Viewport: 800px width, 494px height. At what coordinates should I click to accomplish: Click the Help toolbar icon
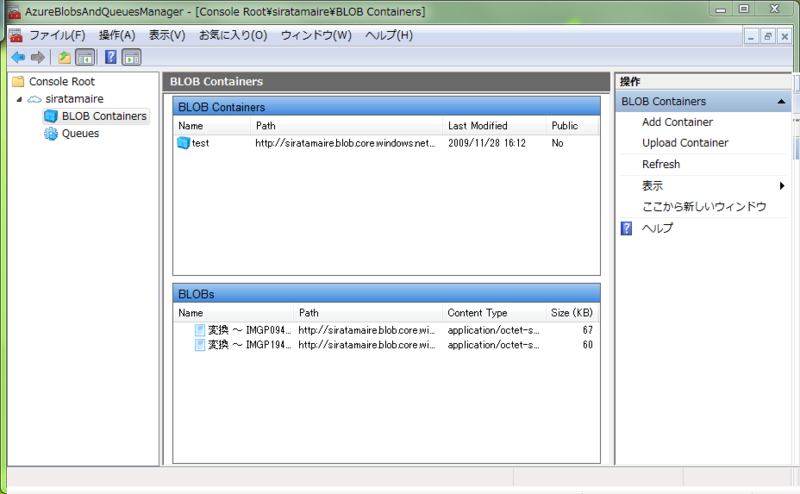[111, 57]
